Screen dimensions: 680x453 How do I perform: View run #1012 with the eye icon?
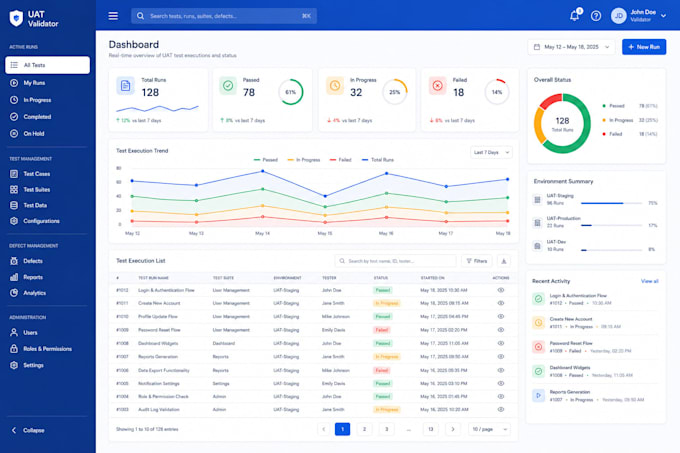pos(501,290)
